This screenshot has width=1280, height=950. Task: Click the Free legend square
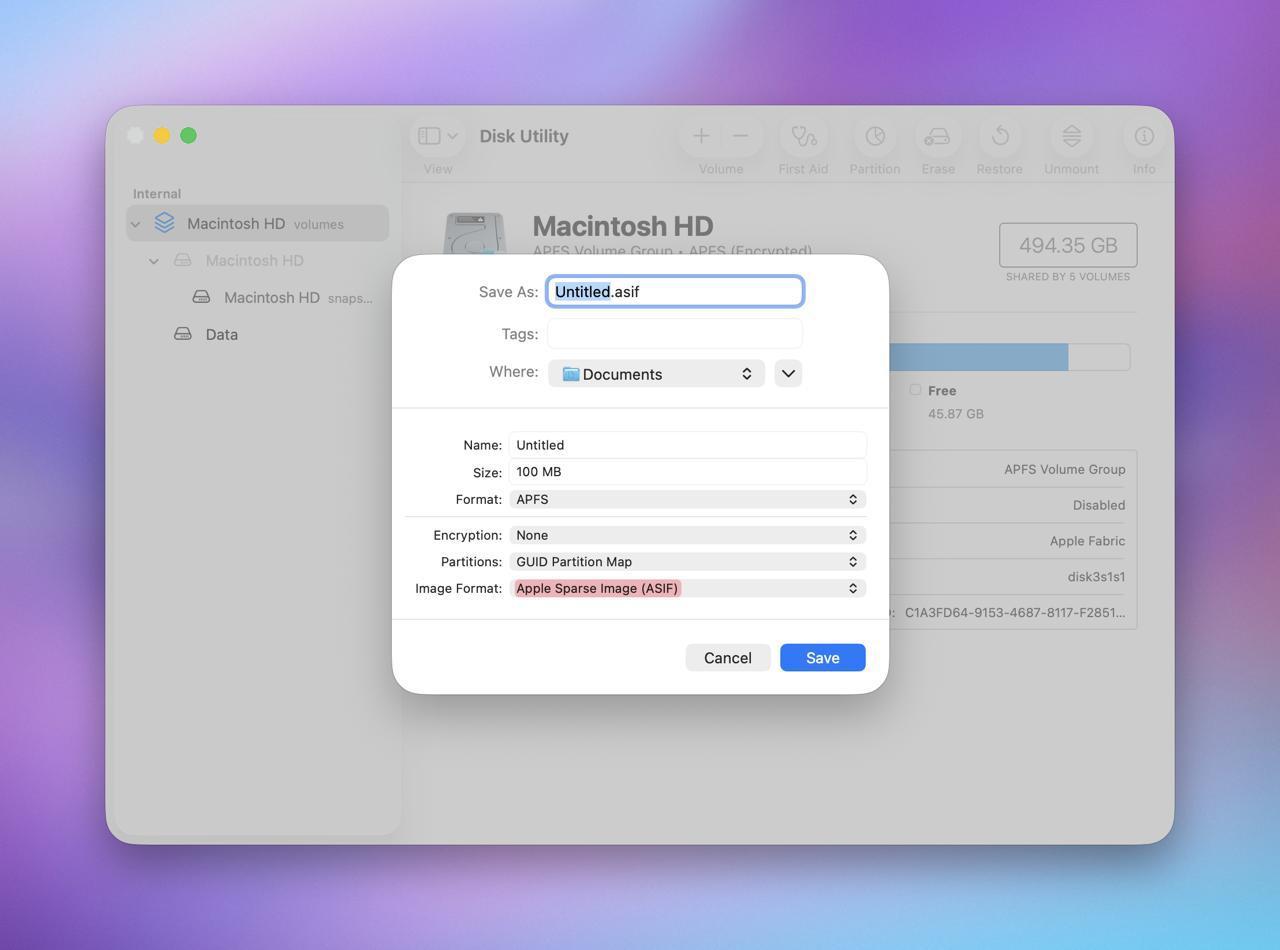915,390
